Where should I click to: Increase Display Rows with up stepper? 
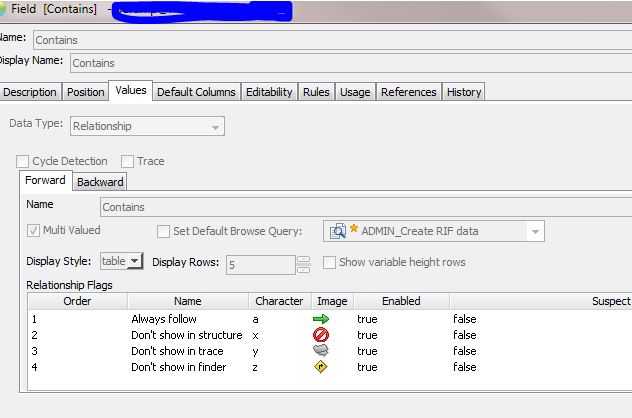(304, 259)
